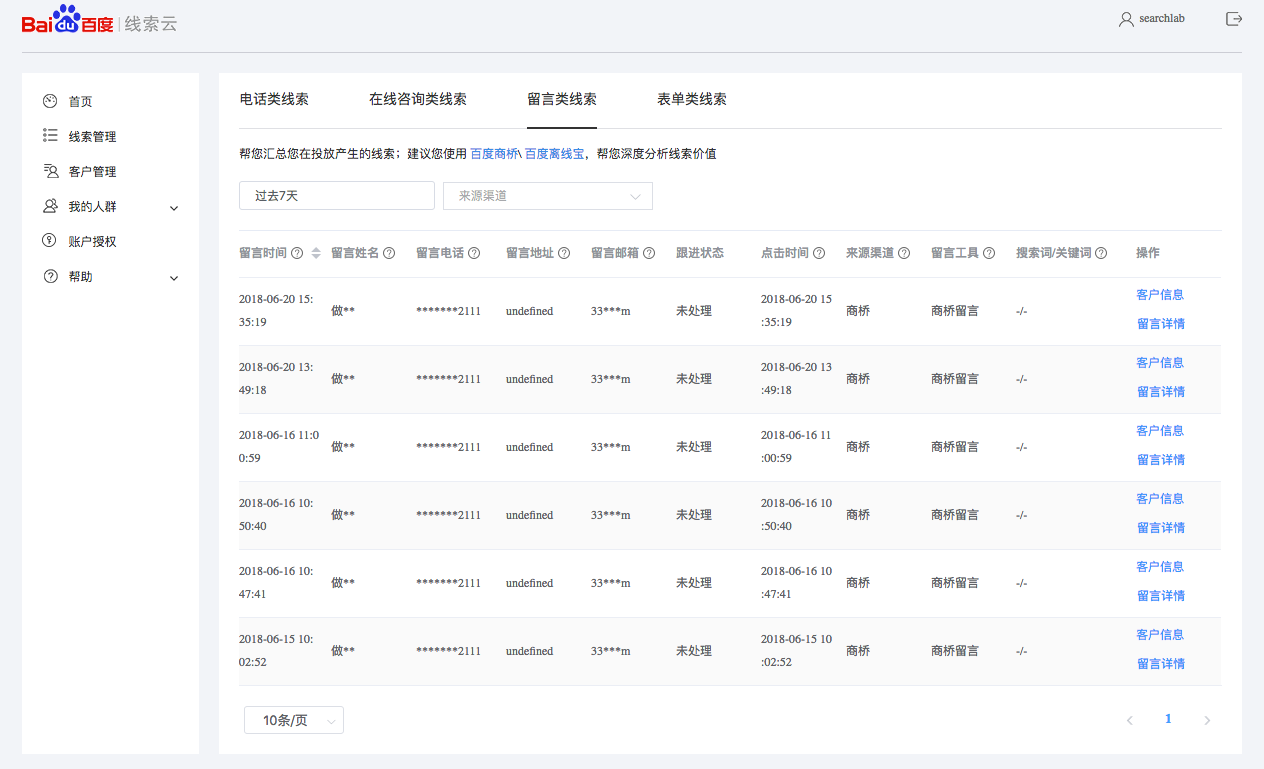Click the logout icon in top right
Image resolution: width=1264 pixels, height=769 pixels.
click(1233, 19)
